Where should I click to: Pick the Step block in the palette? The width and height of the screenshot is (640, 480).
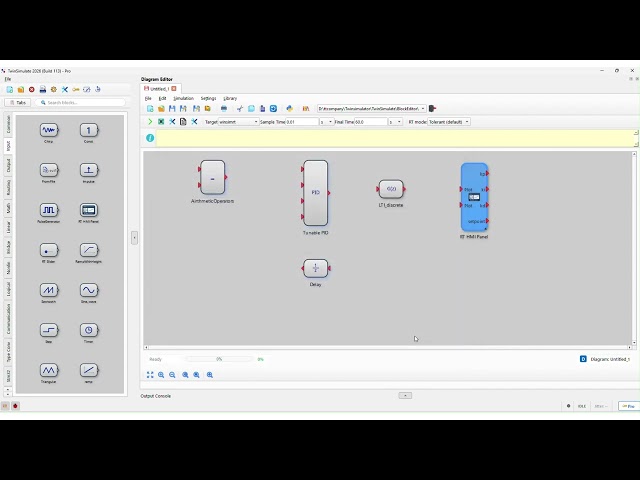point(49,330)
